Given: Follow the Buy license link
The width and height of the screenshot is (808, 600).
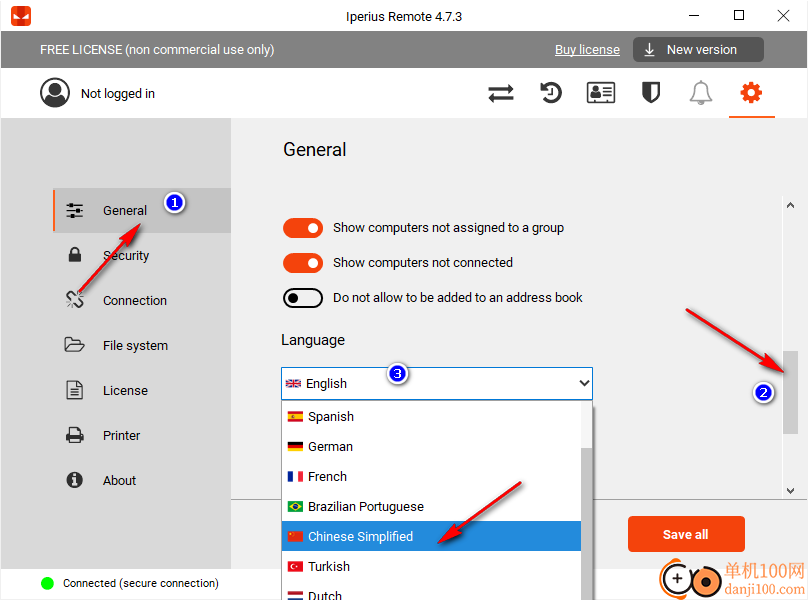Looking at the screenshot, I should (x=587, y=49).
